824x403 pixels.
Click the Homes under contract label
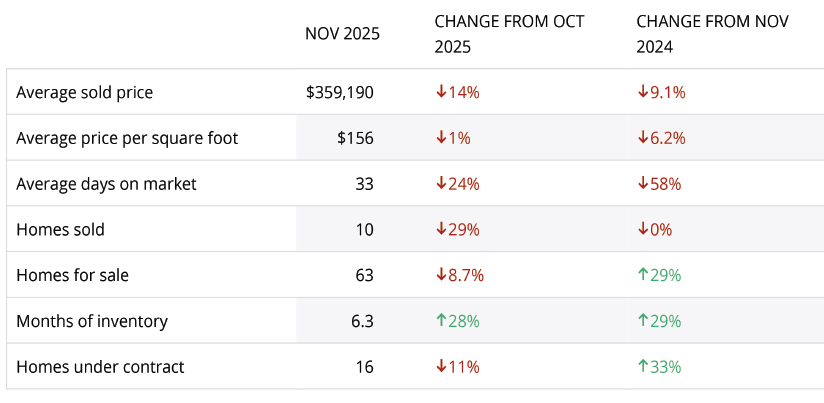click(100, 367)
